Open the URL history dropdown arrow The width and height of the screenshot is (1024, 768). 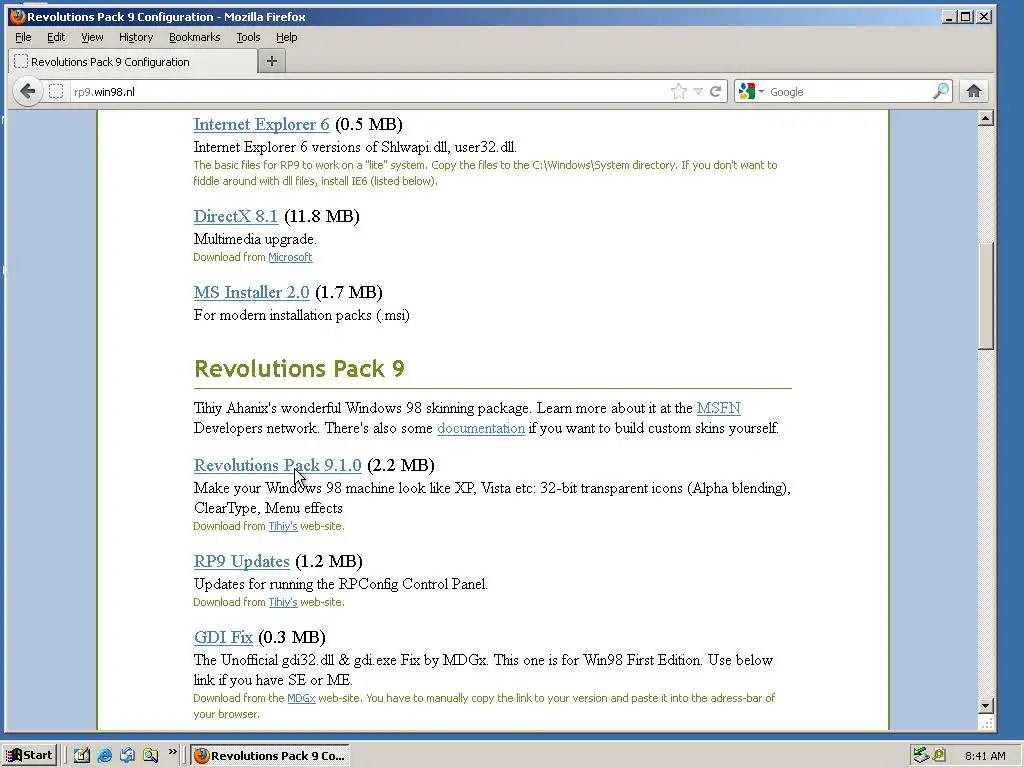tap(698, 91)
